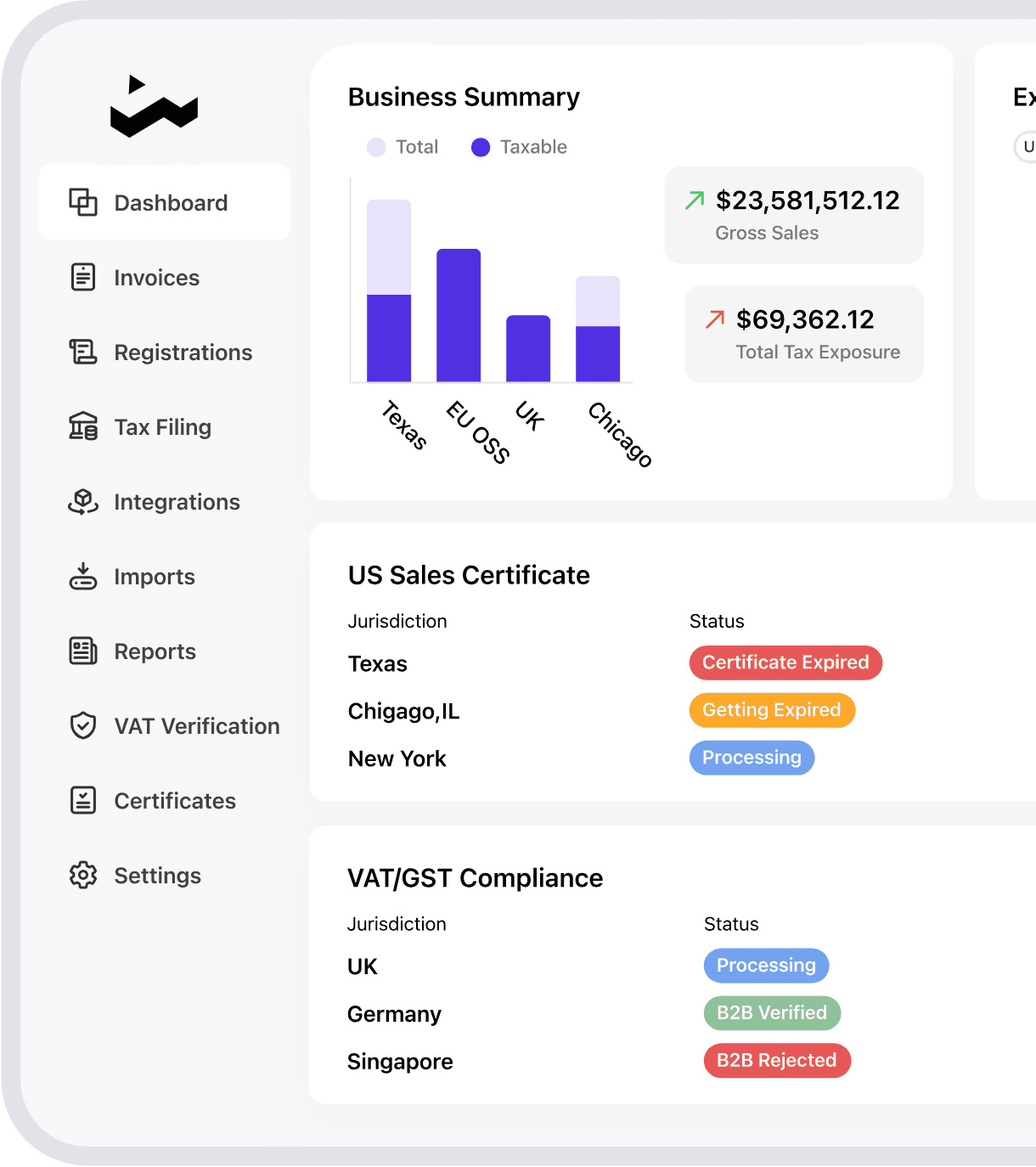Open the Certificates page
Image resolution: width=1036 pixels, height=1167 pixels.
165,800
